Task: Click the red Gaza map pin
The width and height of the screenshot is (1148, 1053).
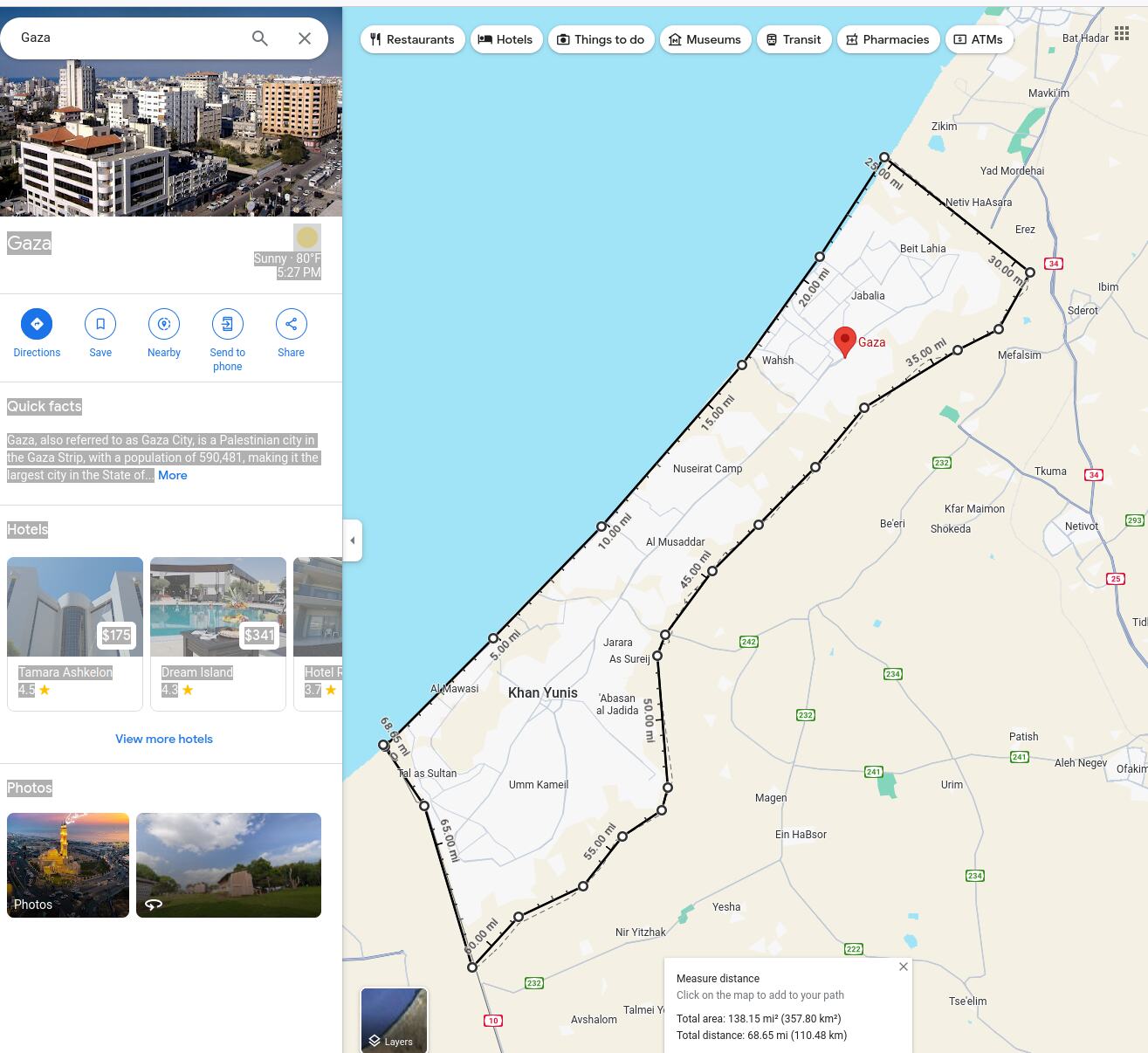Action: click(844, 341)
